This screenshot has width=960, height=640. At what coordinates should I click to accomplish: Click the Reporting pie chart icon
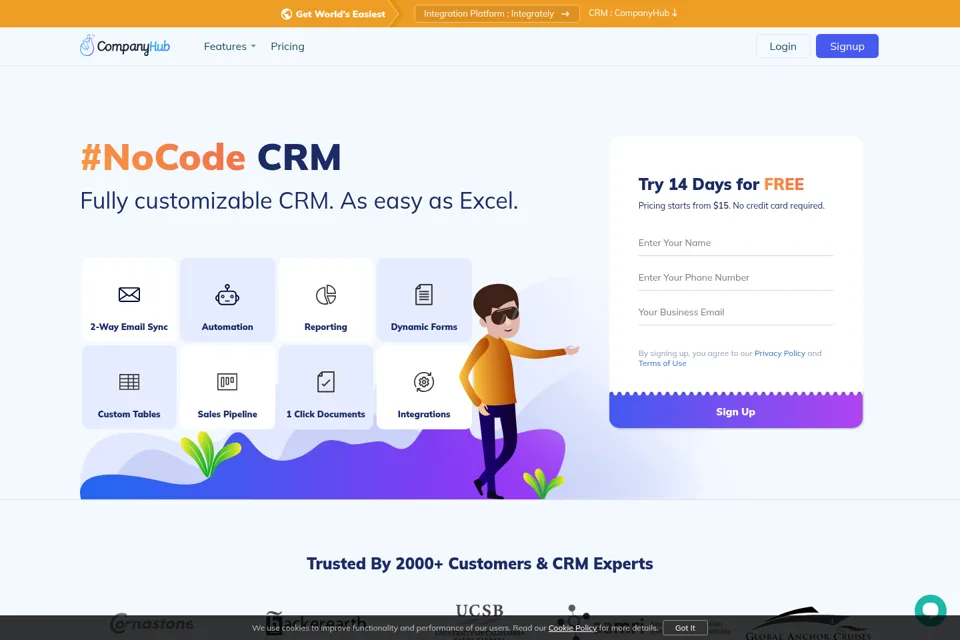click(326, 295)
